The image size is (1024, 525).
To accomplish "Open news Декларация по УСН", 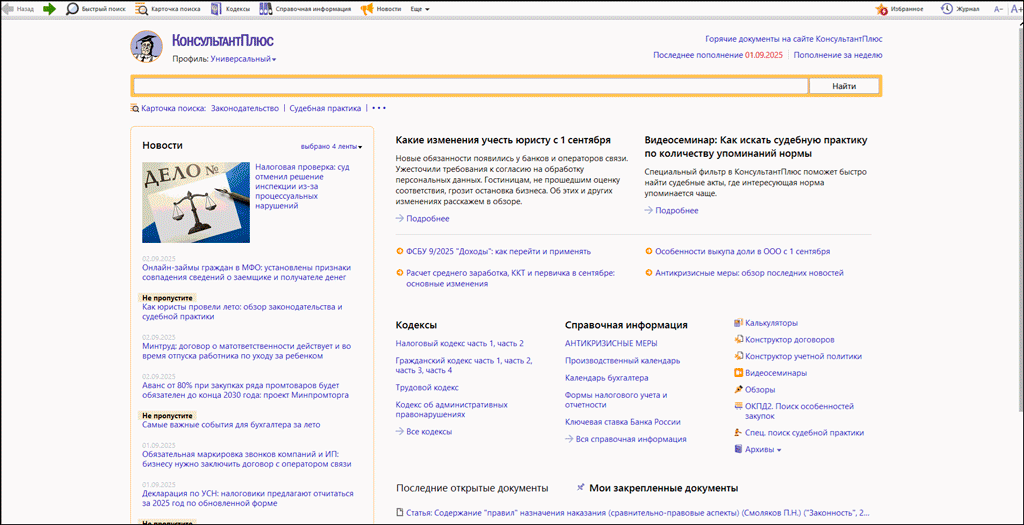I will pyautogui.click(x=248, y=498).
